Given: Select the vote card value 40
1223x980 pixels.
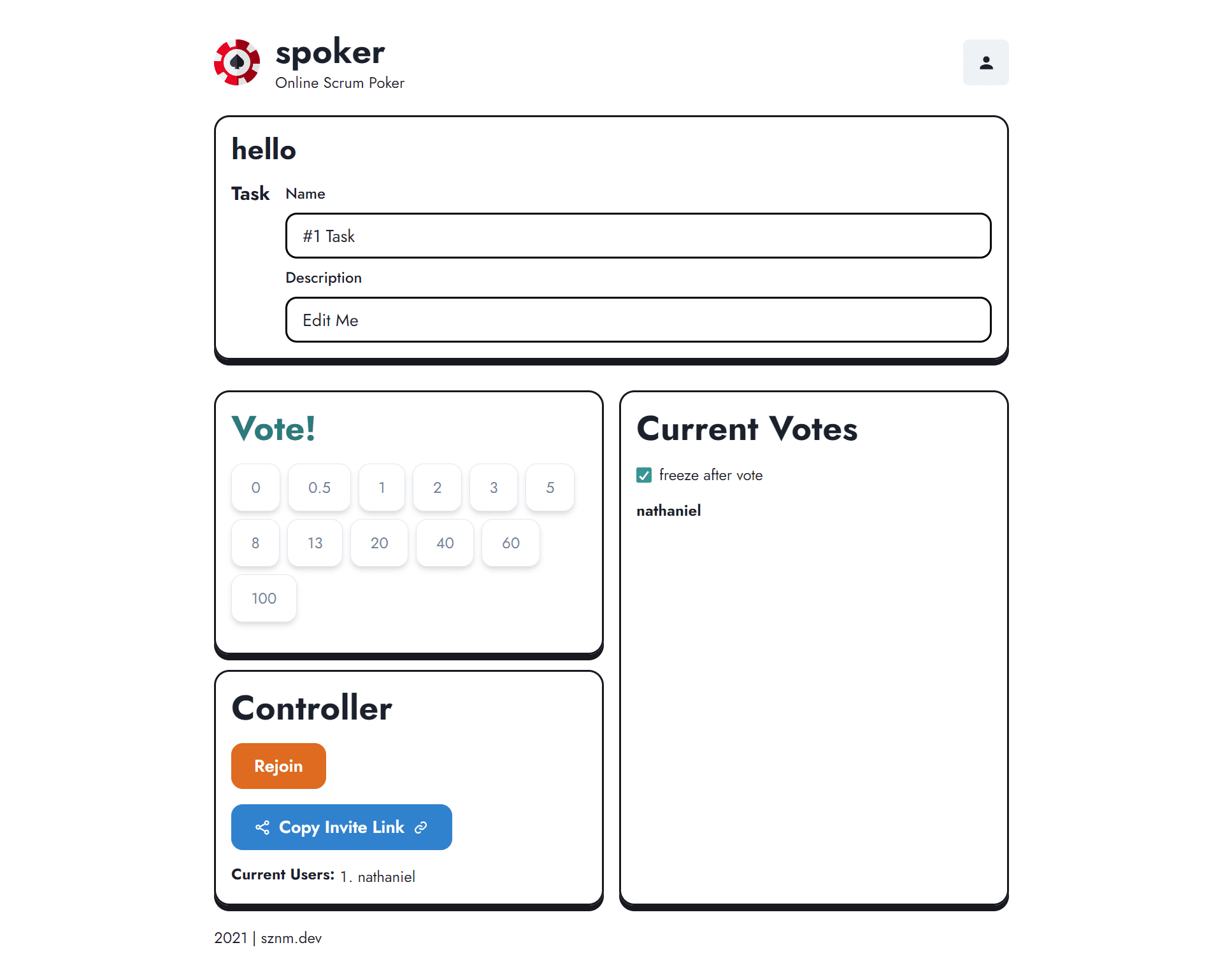Looking at the screenshot, I should click(445, 542).
